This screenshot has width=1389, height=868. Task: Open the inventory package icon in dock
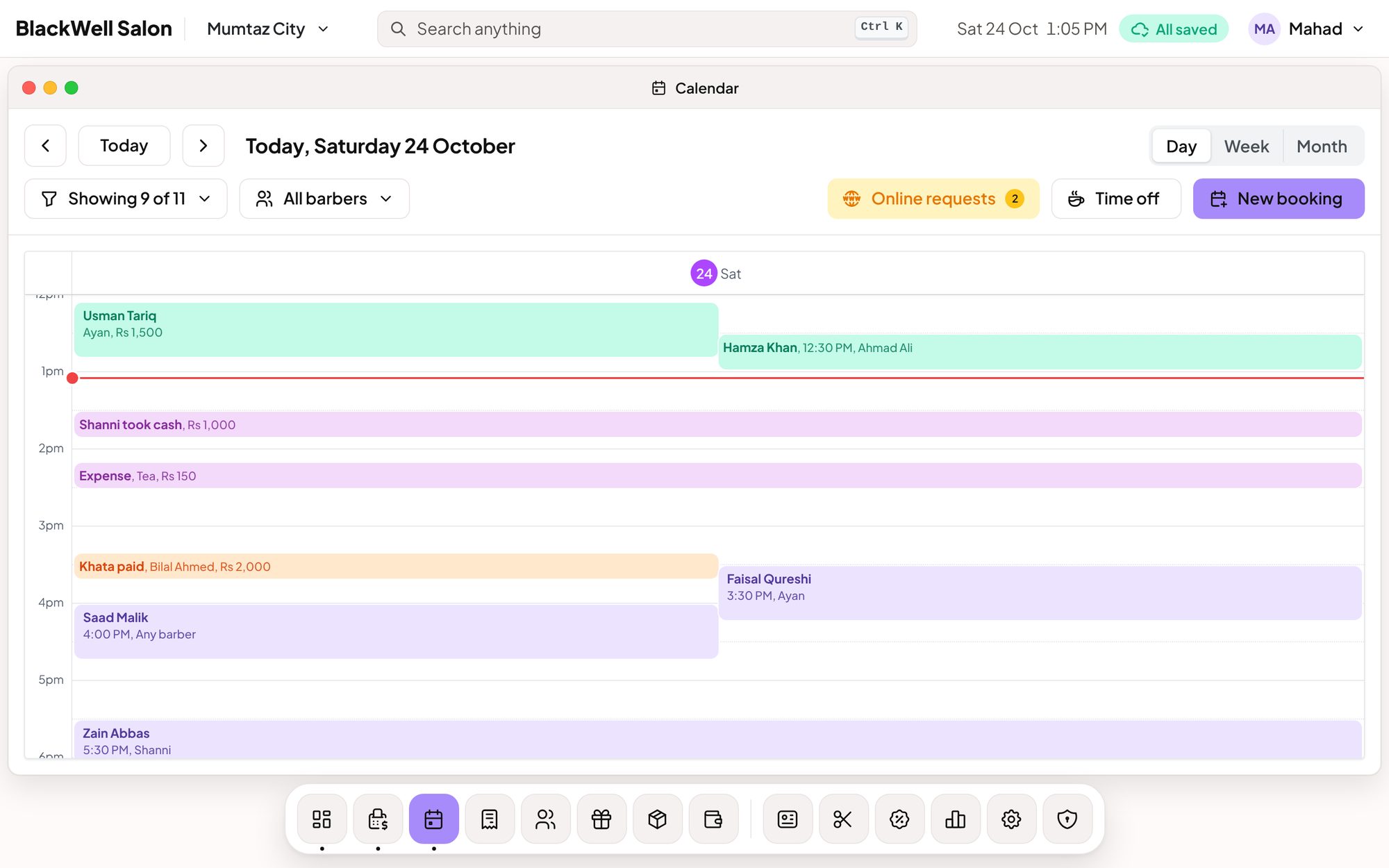pos(657,819)
